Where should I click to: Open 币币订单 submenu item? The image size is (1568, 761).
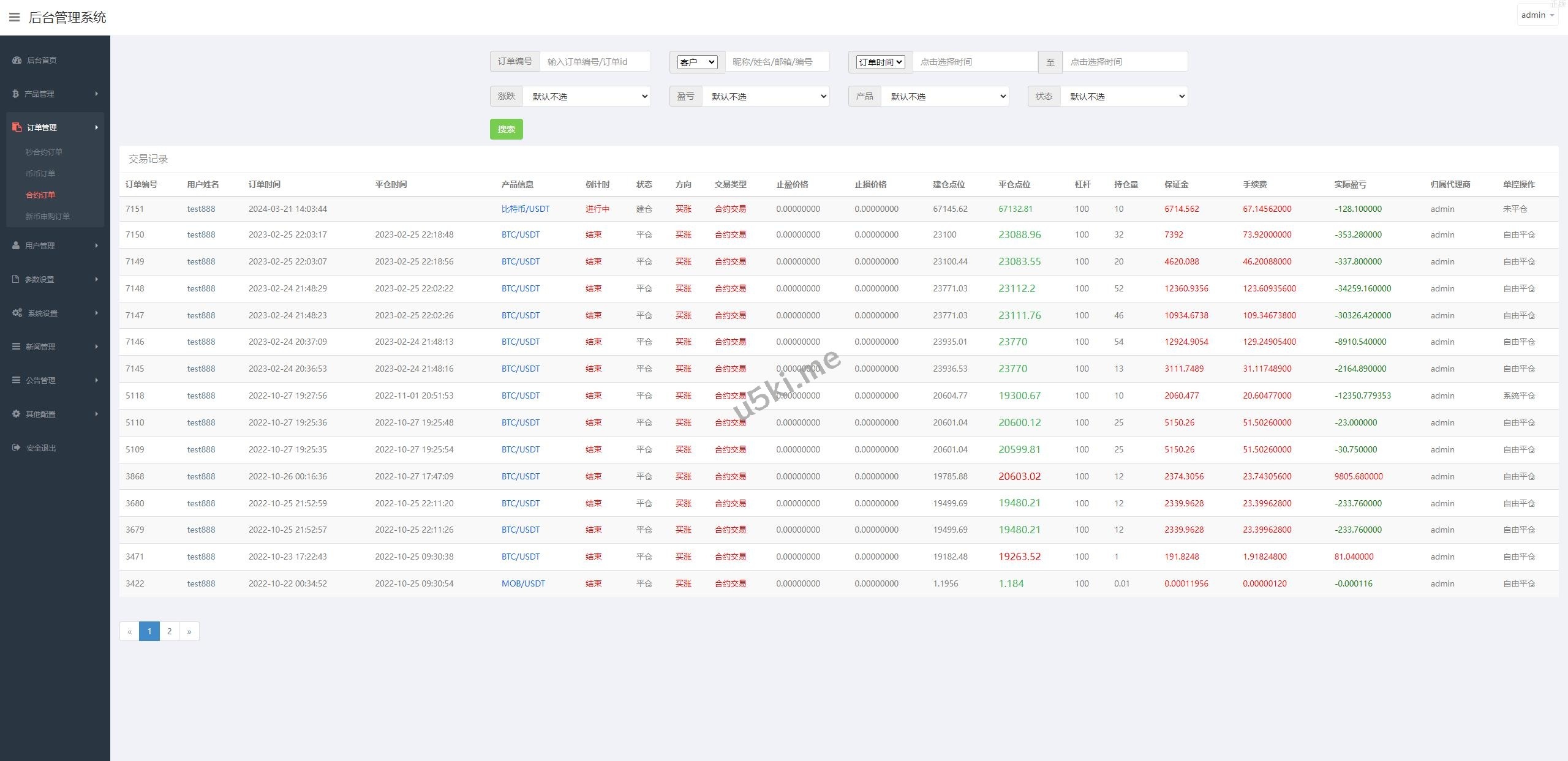[40, 173]
